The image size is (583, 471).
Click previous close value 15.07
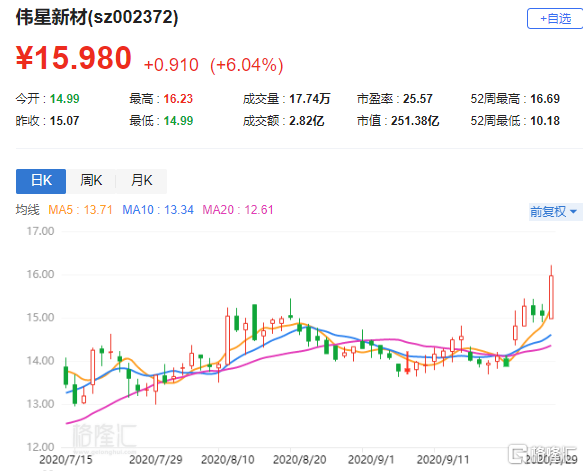point(64,121)
